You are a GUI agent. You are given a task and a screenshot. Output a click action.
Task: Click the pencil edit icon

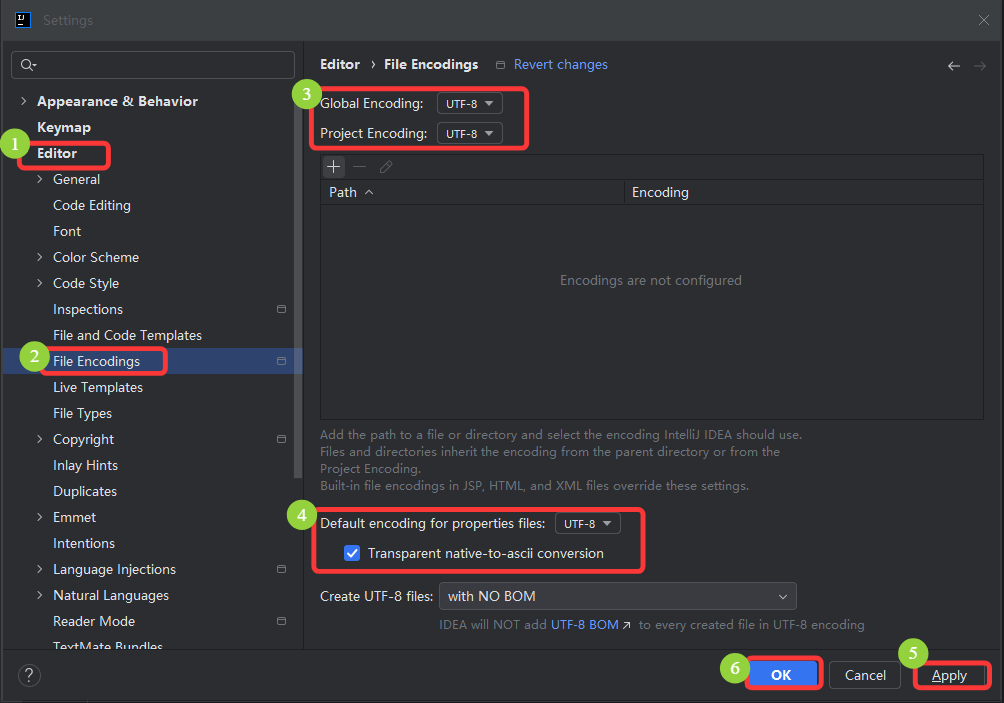tap(385, 167)
